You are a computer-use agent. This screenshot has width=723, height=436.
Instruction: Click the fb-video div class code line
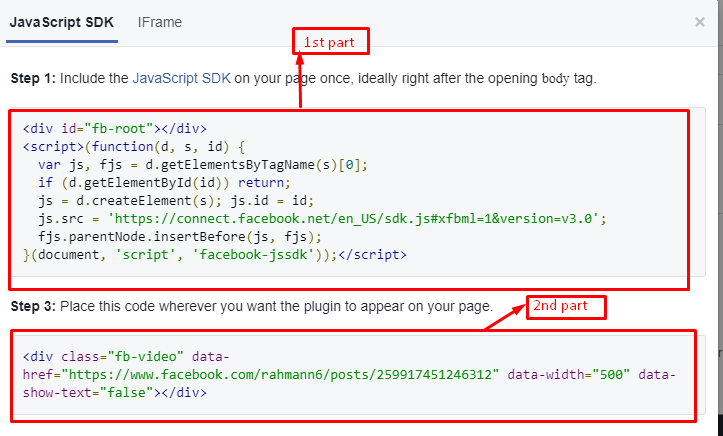(126, 356)
